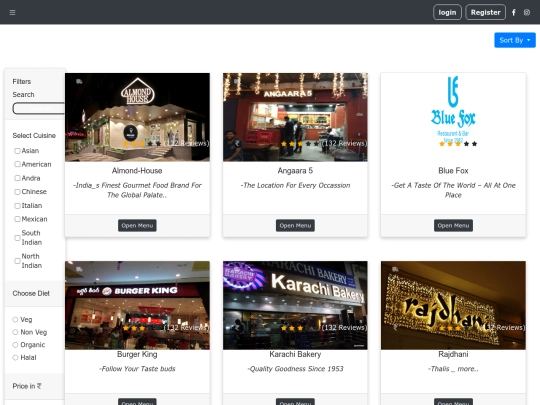Click the reviews count on Angaara 5

344,144
